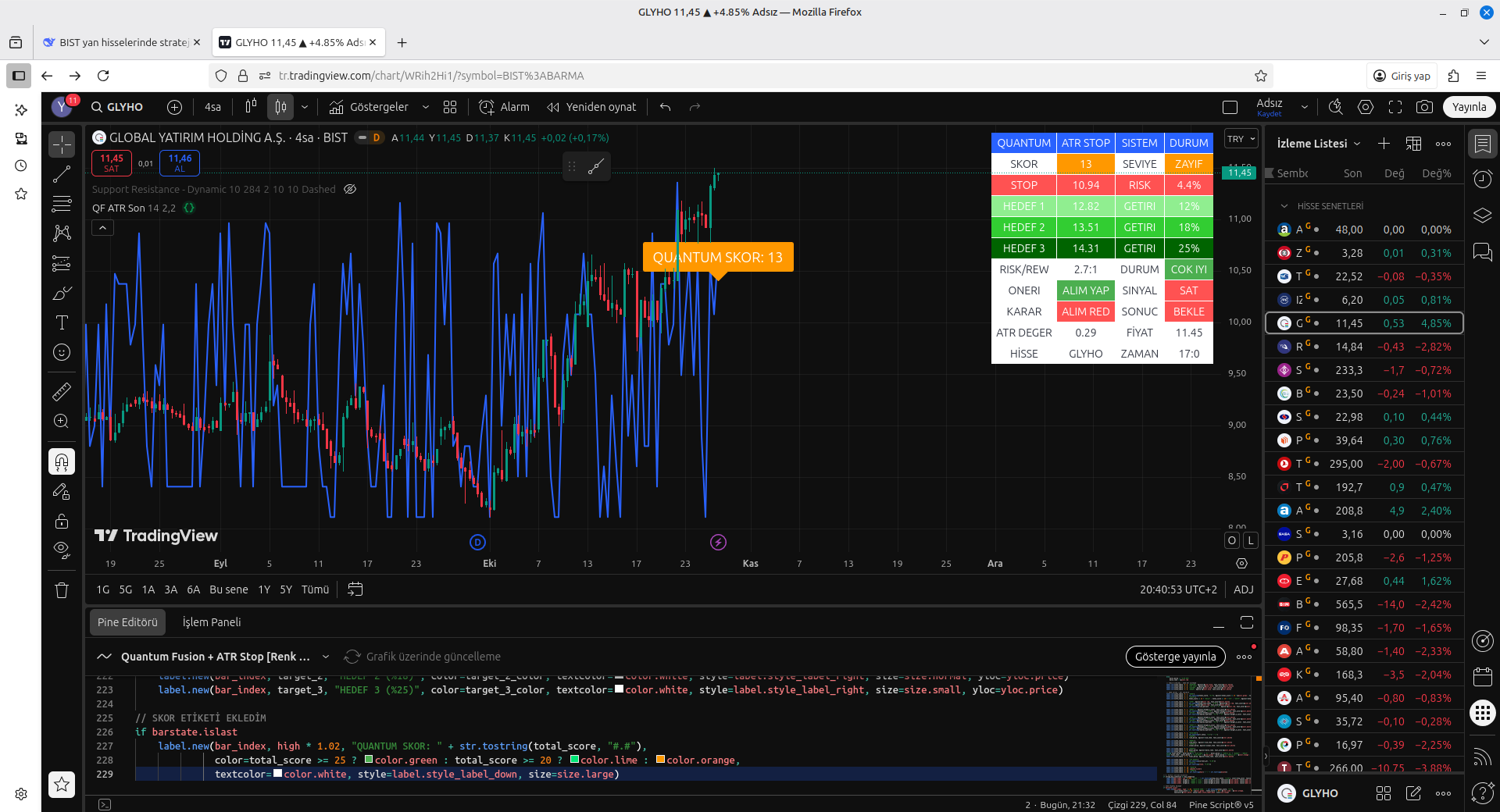This screenshot has height=812, width=1500.
Task: Toggle visibility of Support Resistance indicator
Action: pyautogui.click(x=350, y=189)
